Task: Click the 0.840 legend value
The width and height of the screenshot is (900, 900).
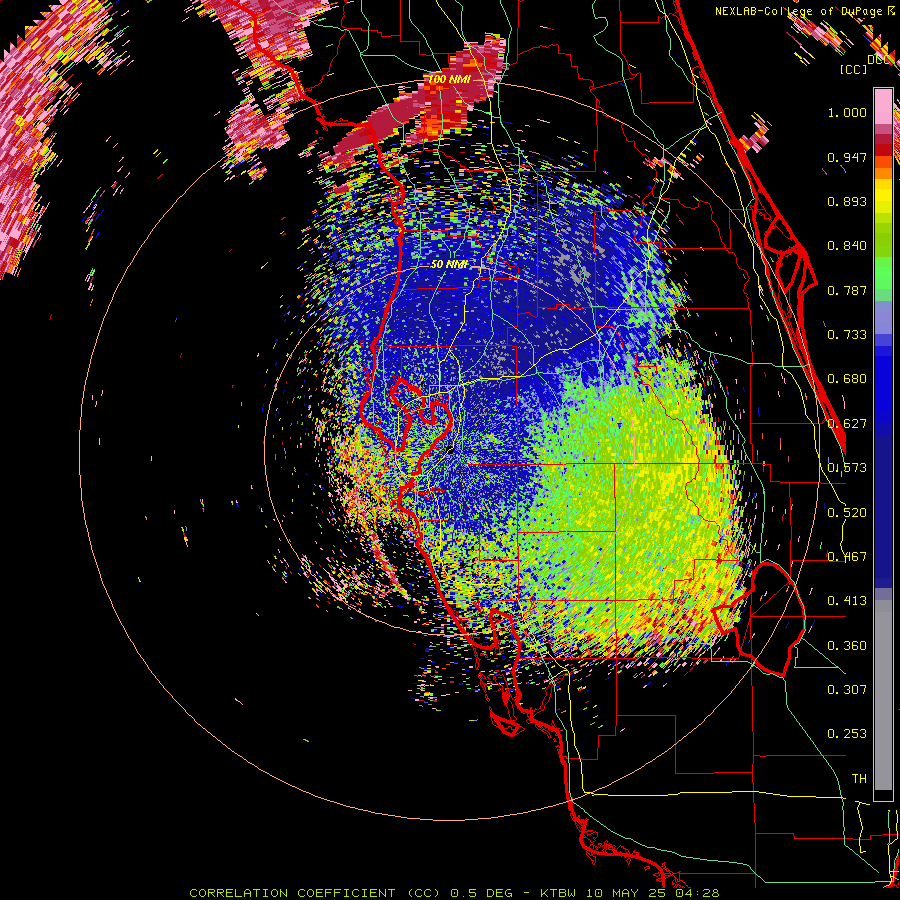Action: [847, 246]
